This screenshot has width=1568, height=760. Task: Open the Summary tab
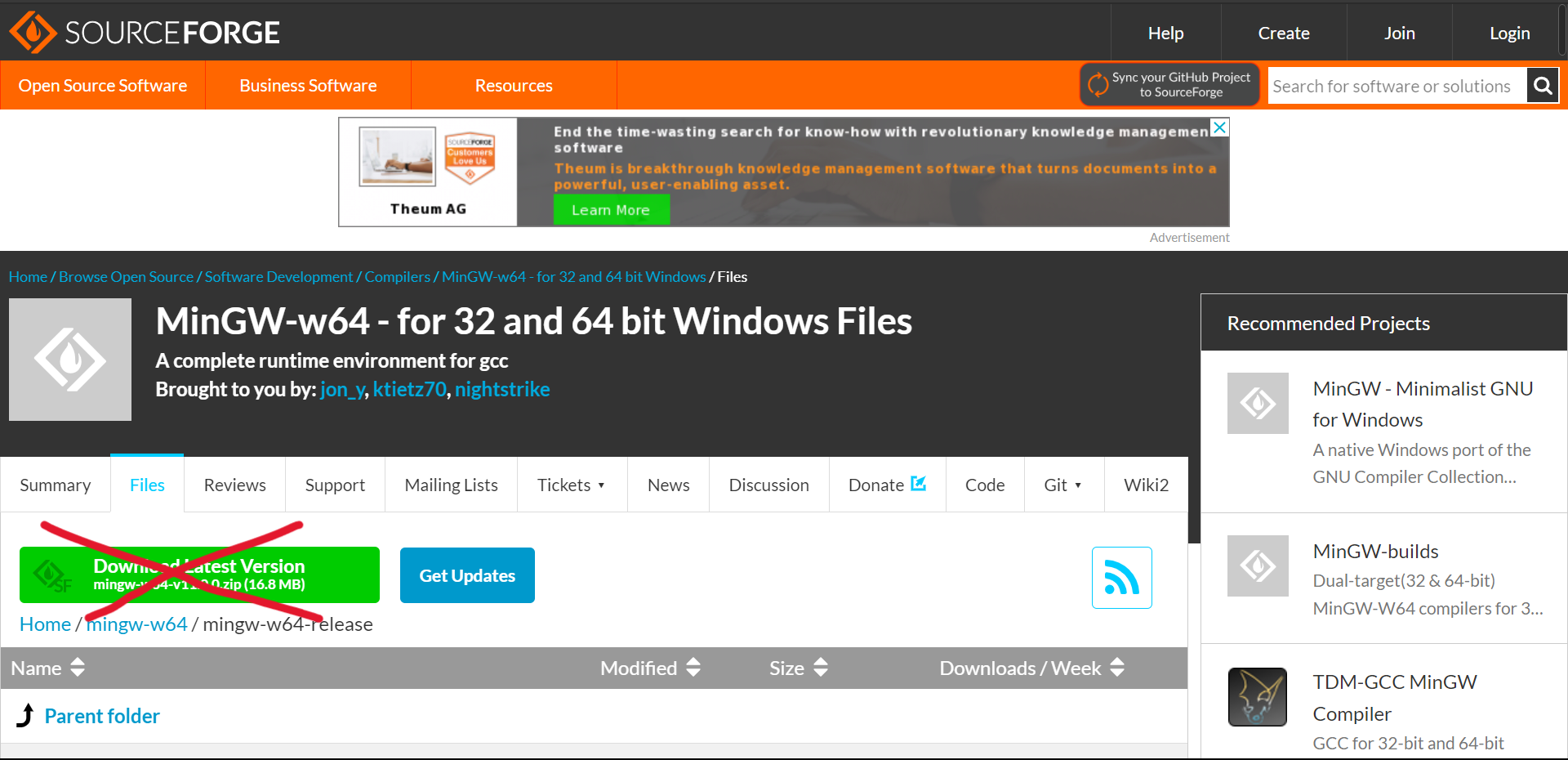(56, 485)
